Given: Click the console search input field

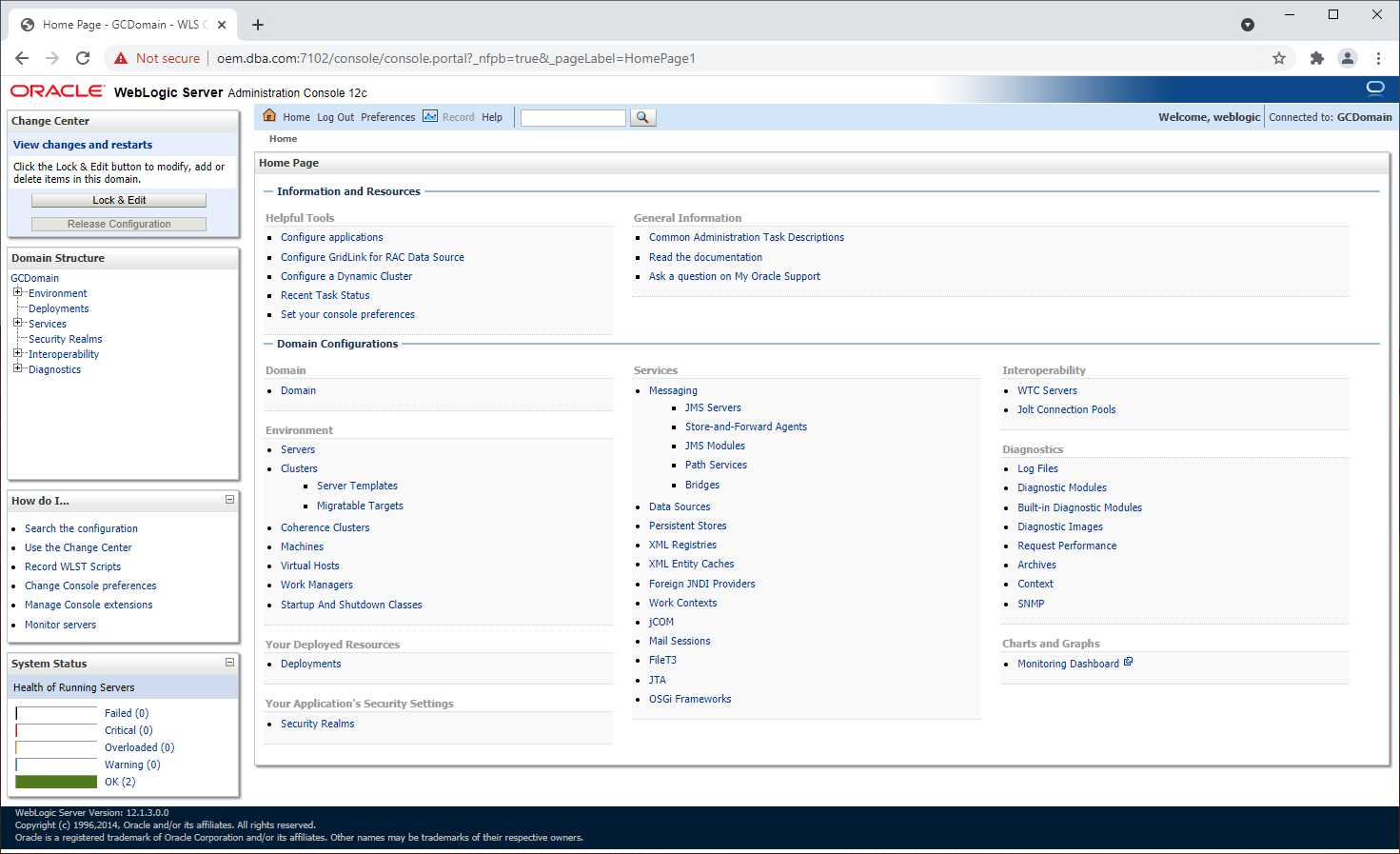Looking at the screenshot, I should pyautogui.click(x=573, y=117).
